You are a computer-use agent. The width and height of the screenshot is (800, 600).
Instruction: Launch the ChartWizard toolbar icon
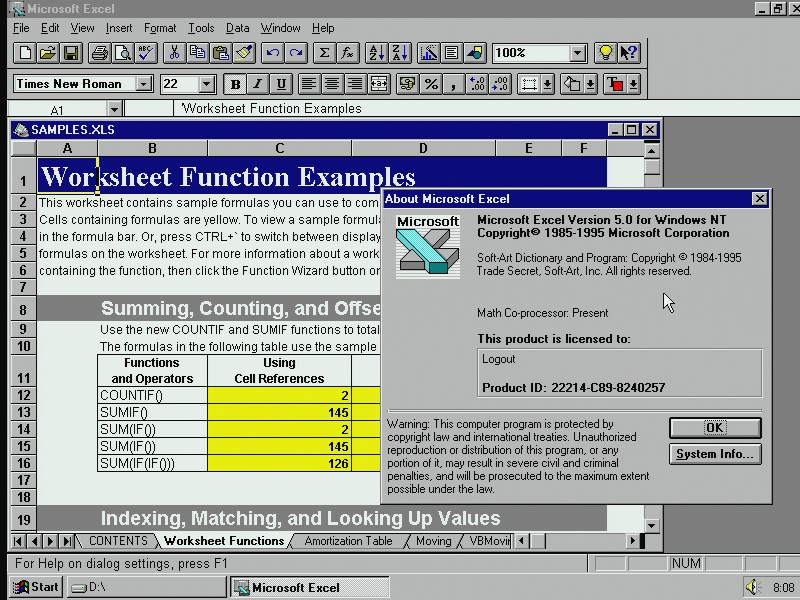pos(428,53)
